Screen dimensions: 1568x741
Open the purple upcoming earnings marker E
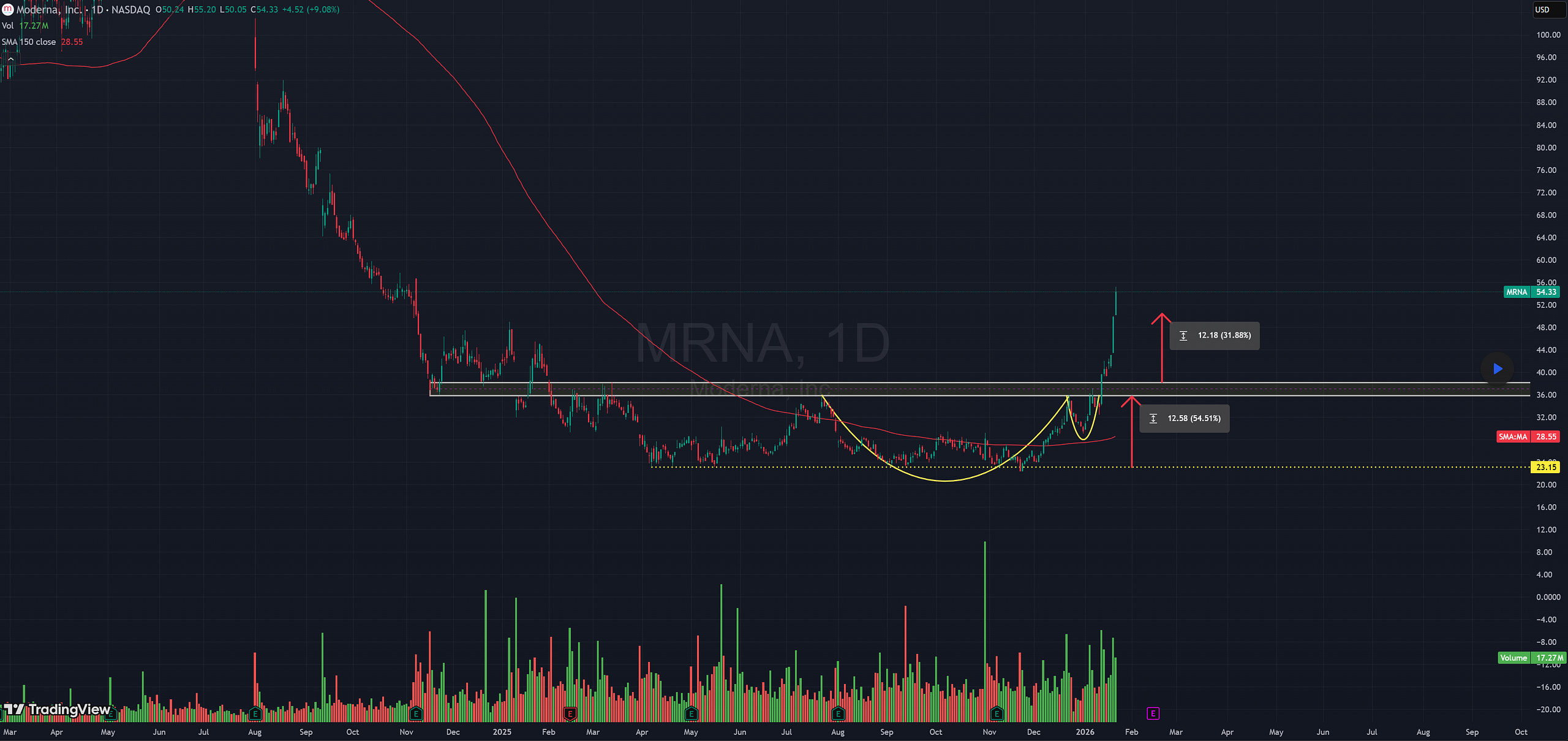click(1153, 713)
